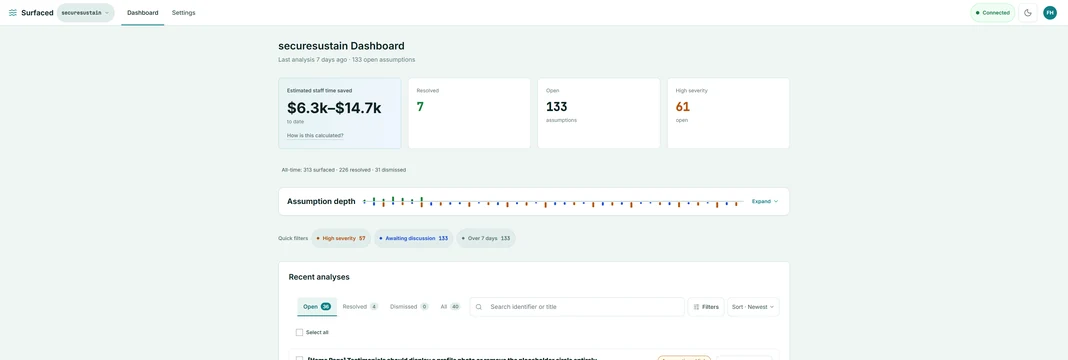
Task: Toggle dark mode with the moon icon
Action: tap(1028, 12)
